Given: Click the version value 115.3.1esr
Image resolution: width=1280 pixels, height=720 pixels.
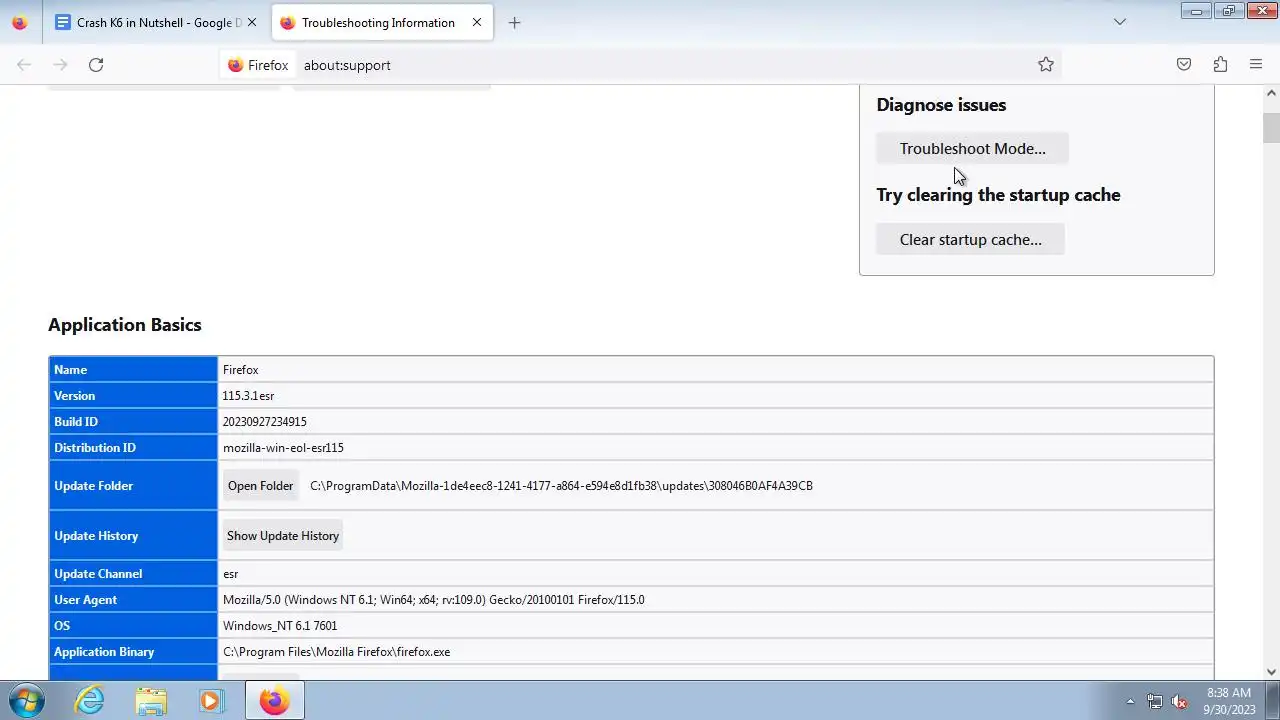Looking at the screenshot, I should 248,396.
